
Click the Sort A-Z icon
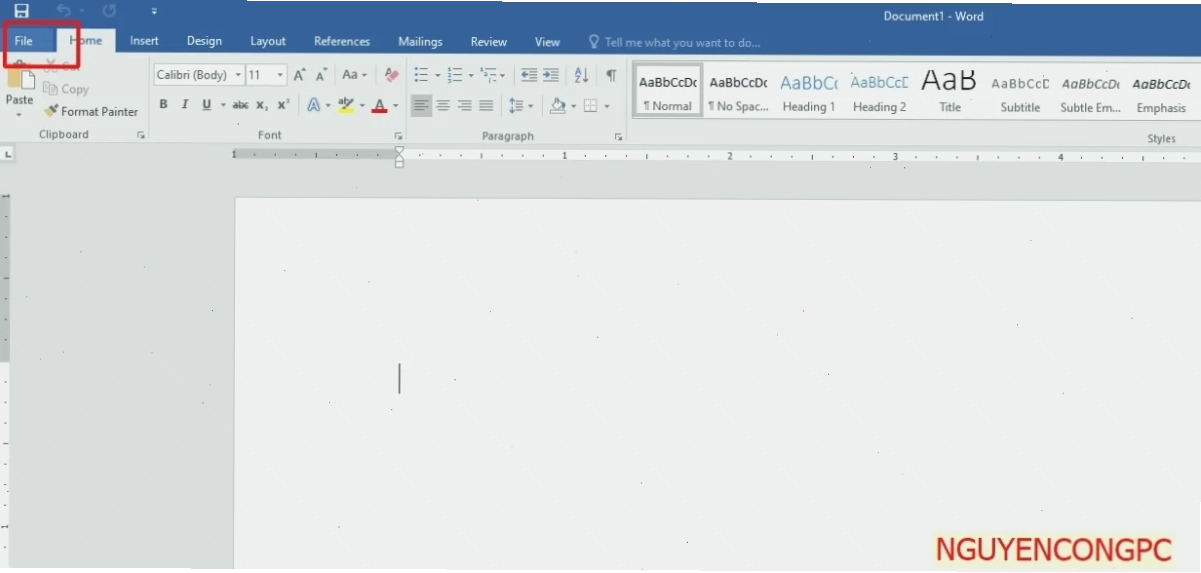click(x=581, y=75)
